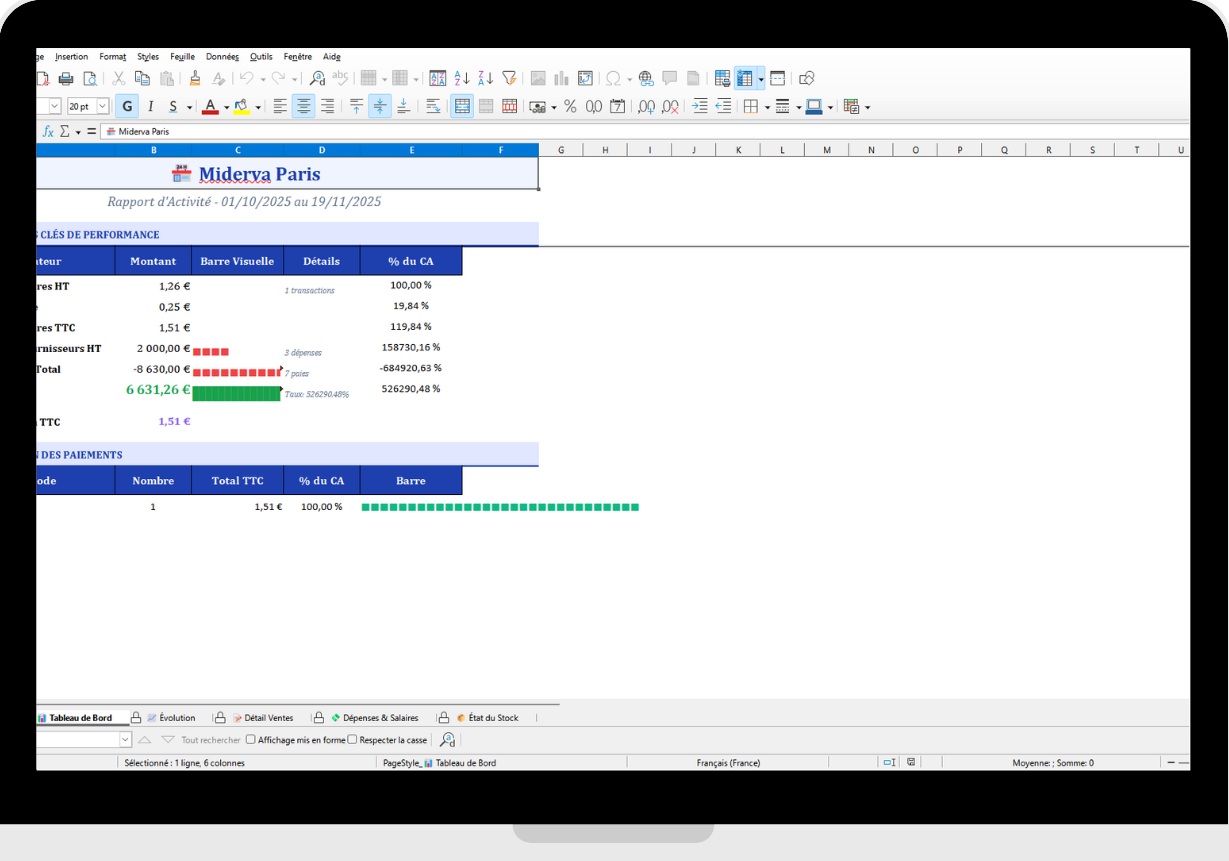Click the highlighting color yellow swatch

[241, 106]
